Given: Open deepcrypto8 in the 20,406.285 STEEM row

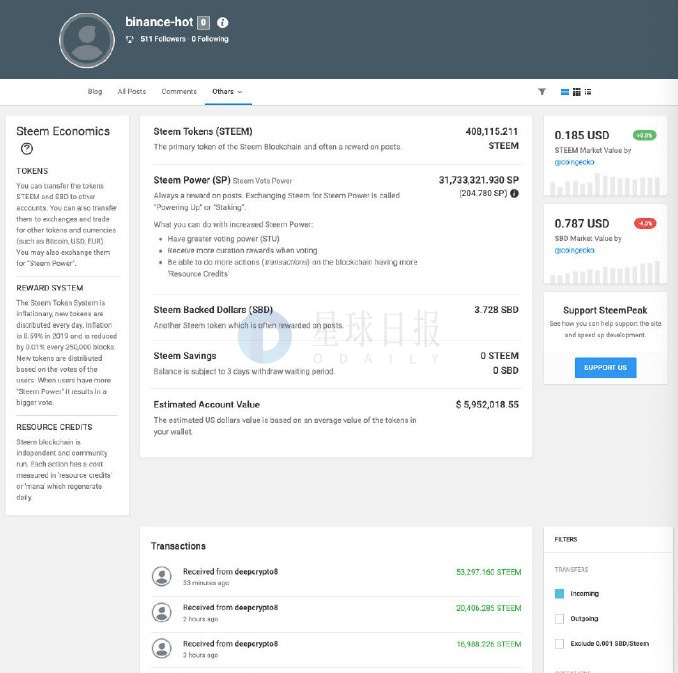Looking at the screenshot, I should (x=256, y=608).
